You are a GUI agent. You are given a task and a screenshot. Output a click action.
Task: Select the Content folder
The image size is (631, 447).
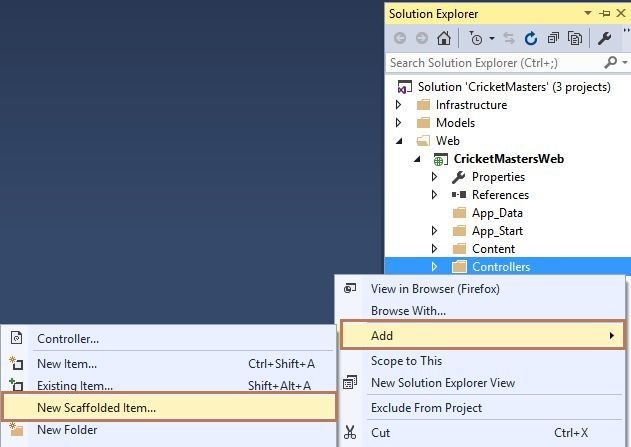[493, 249]
